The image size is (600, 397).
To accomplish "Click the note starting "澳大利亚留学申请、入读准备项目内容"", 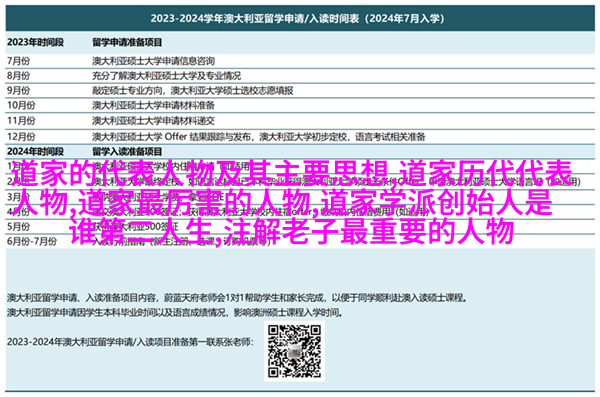I will point(237,297).
